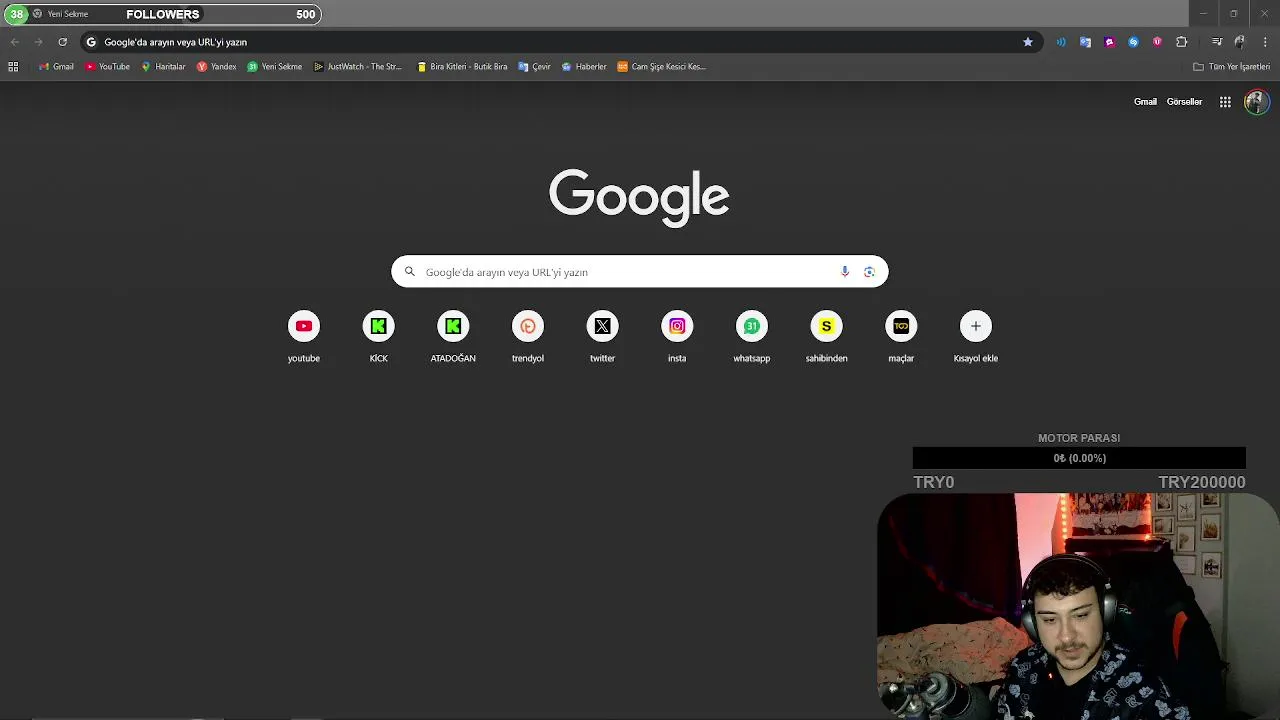1280x720 pixels.
Task: Open Chrome three-dot menu
Action: [x=1265, y=42]
